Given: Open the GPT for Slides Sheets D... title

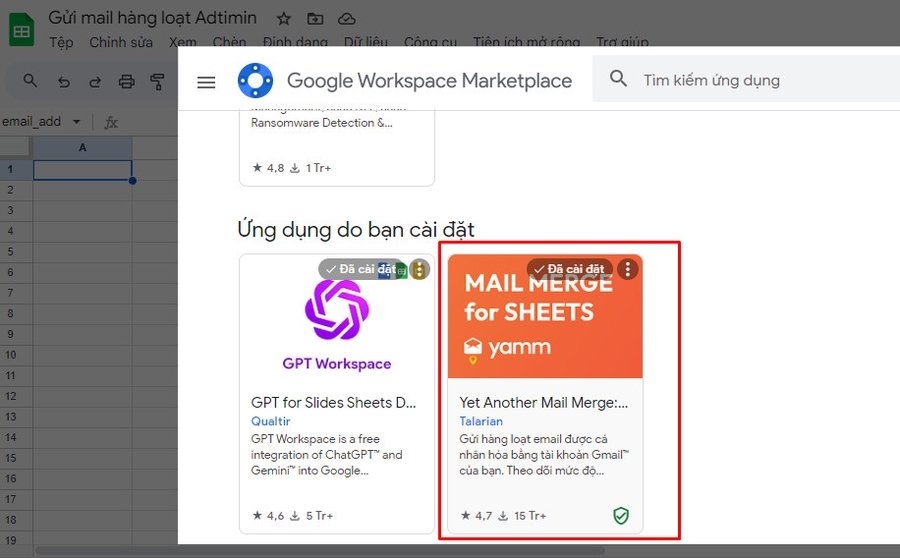Looking at the screenshot, I should coord(333,403).
